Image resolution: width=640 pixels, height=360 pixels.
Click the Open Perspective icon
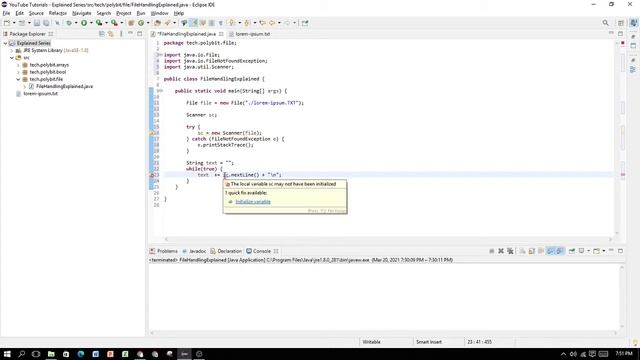(621, 23)
